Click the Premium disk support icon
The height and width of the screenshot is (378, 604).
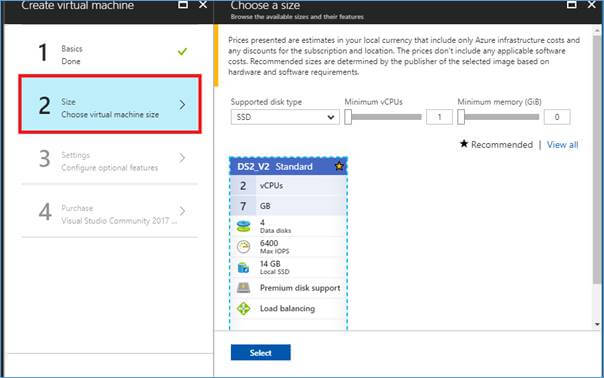point(243,288)
